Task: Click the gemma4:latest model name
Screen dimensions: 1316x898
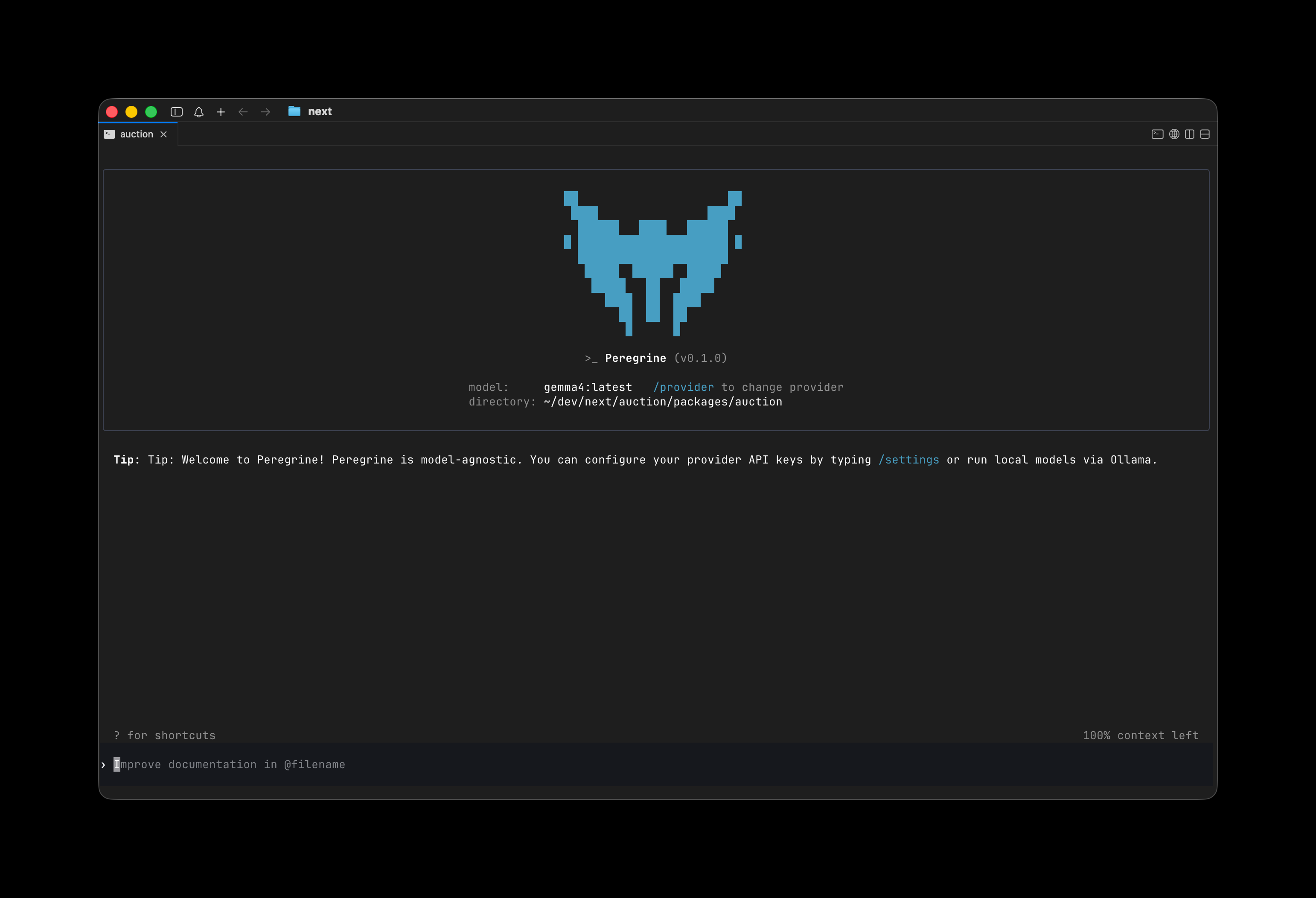Action: point(588,387)
